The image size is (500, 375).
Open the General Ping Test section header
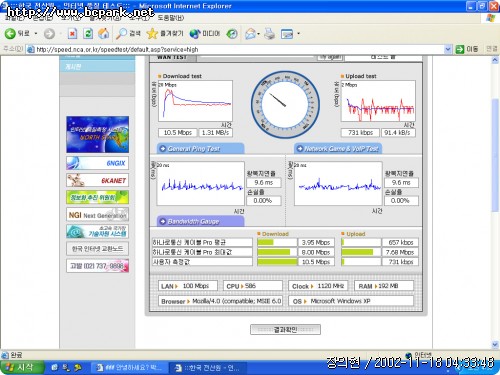[x=200, y=148]
